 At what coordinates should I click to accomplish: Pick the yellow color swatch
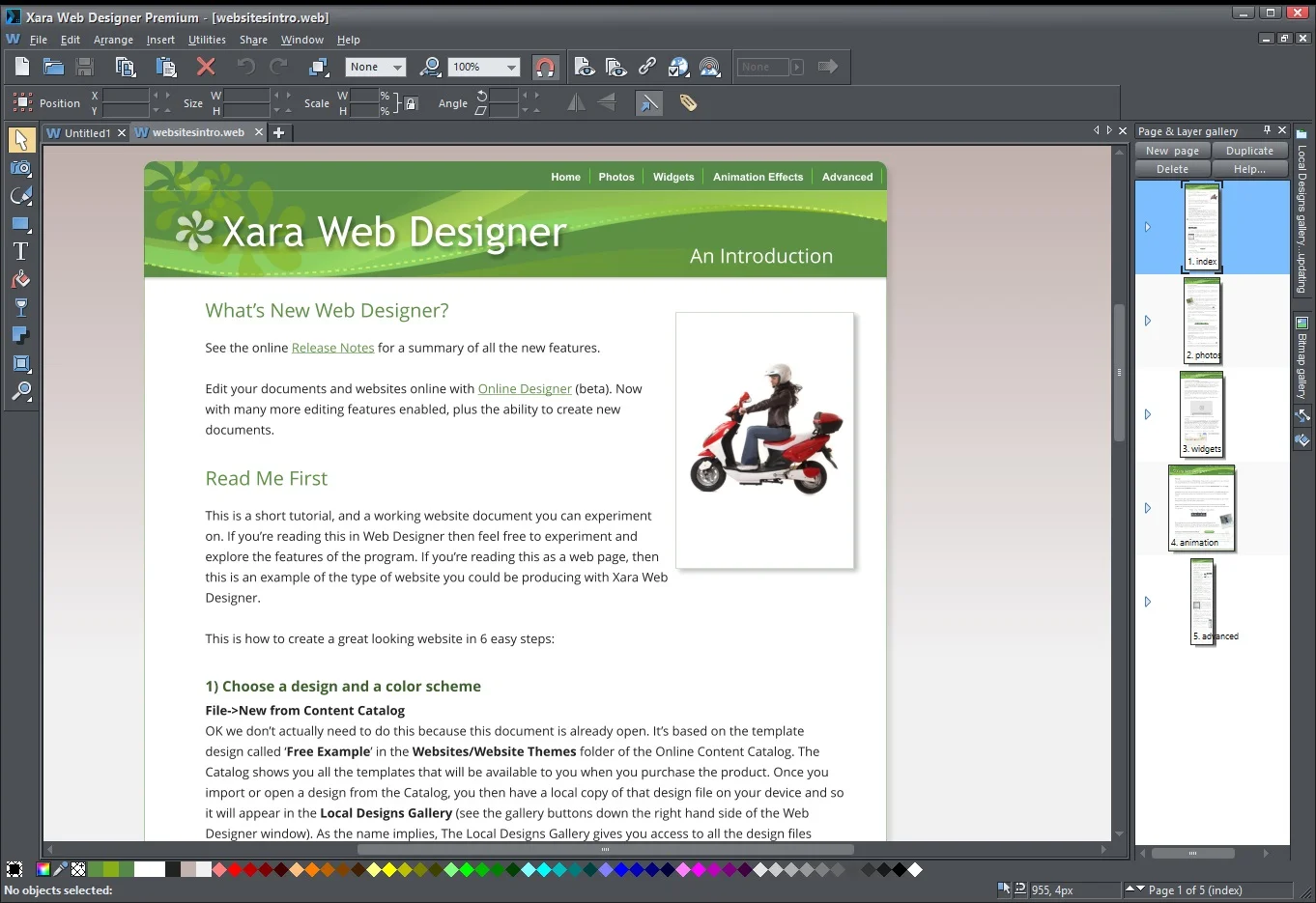coord(389,869)
